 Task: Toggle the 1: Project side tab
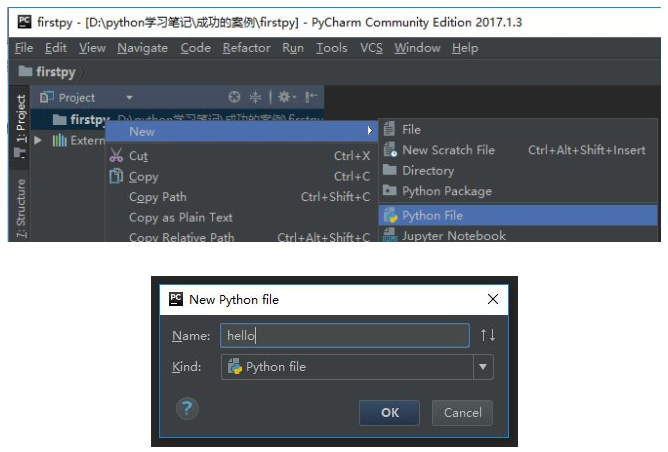coord(20,125)
